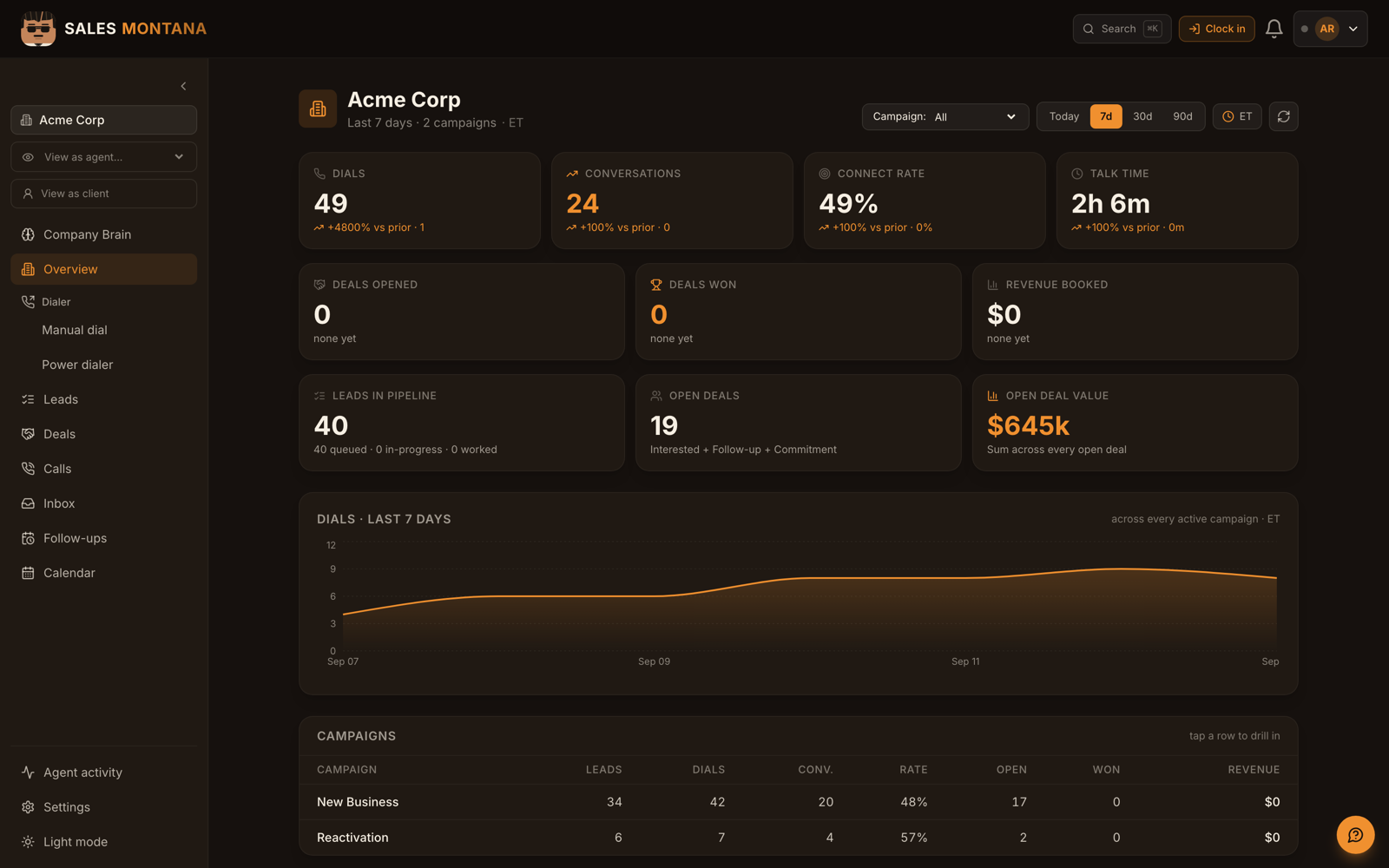Click View as client button
Image resolution: width=1389 pixels, height=868 pixels.
coord(104,194)
